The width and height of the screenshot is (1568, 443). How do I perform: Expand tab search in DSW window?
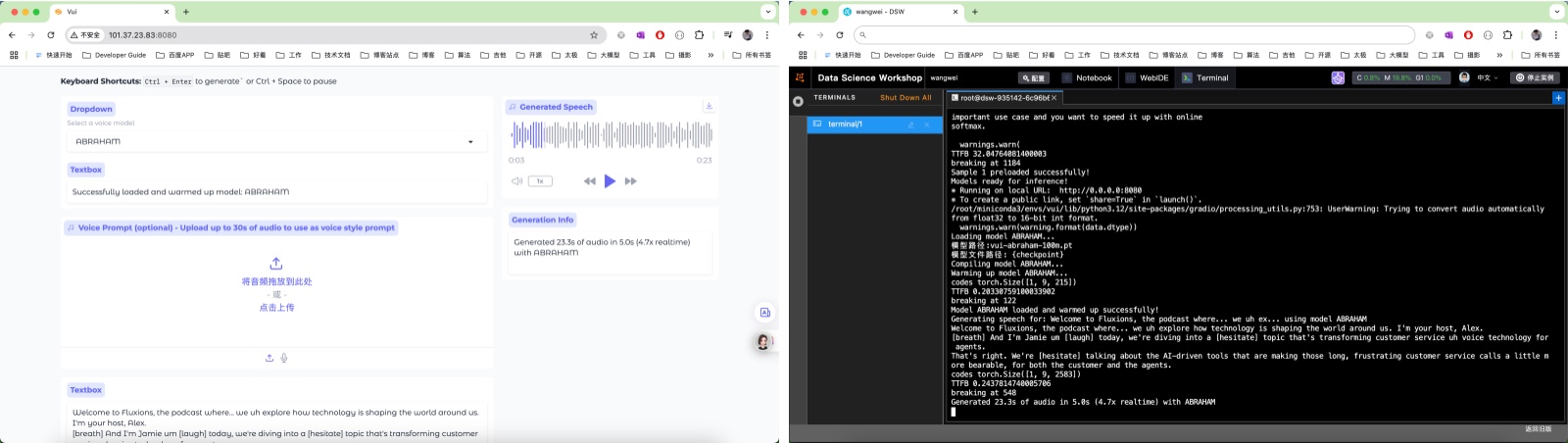click(x=1556, y=12)
